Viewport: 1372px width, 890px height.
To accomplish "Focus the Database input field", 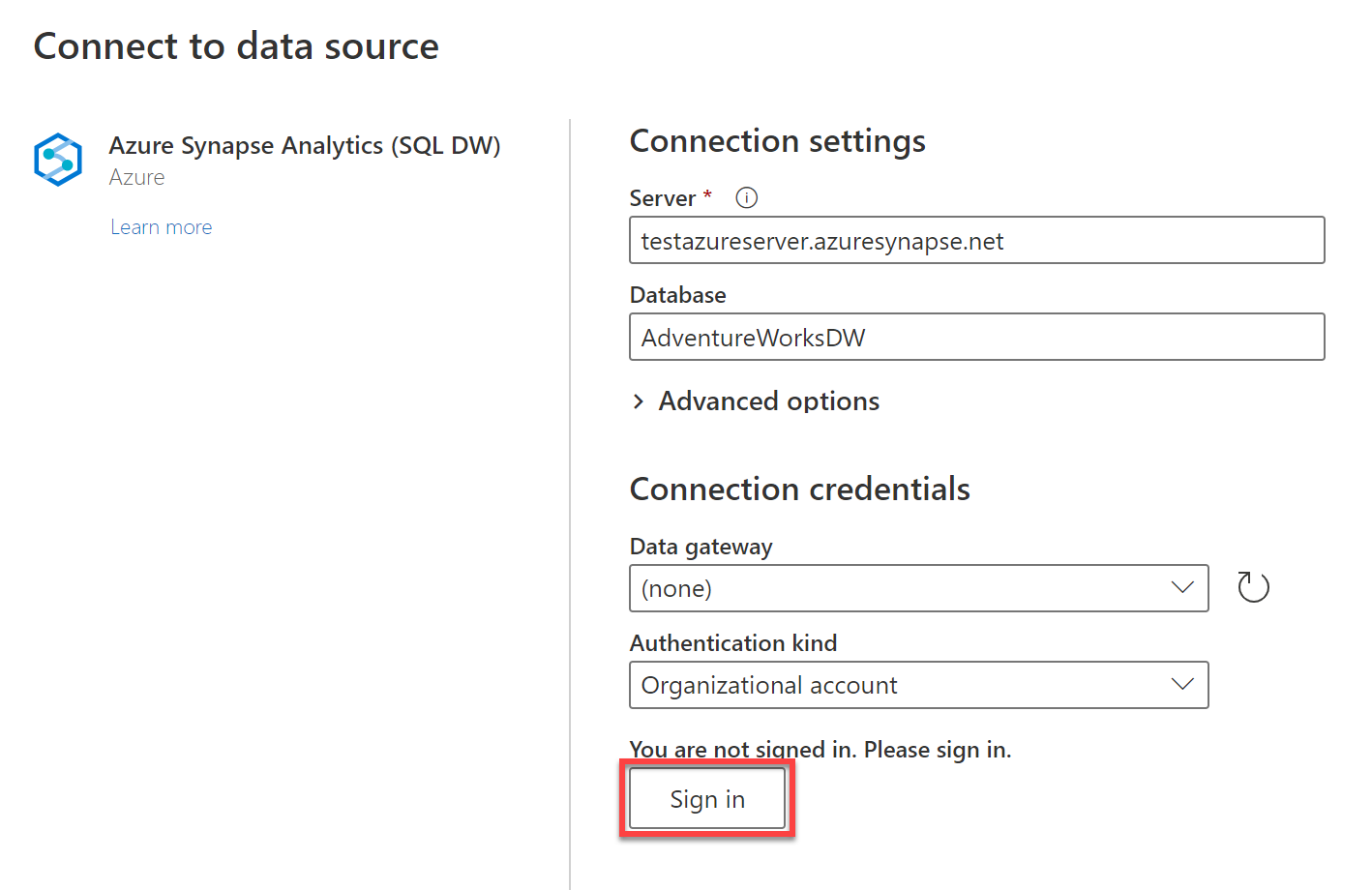I will click(x=976, y=337).
